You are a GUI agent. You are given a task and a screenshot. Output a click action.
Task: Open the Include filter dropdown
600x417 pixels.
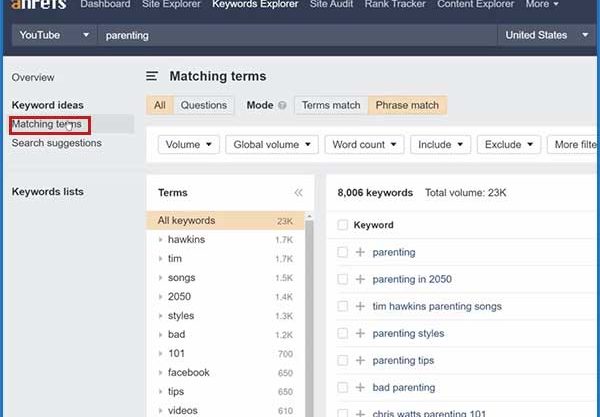pyautogui.click(x=440, y=145)
